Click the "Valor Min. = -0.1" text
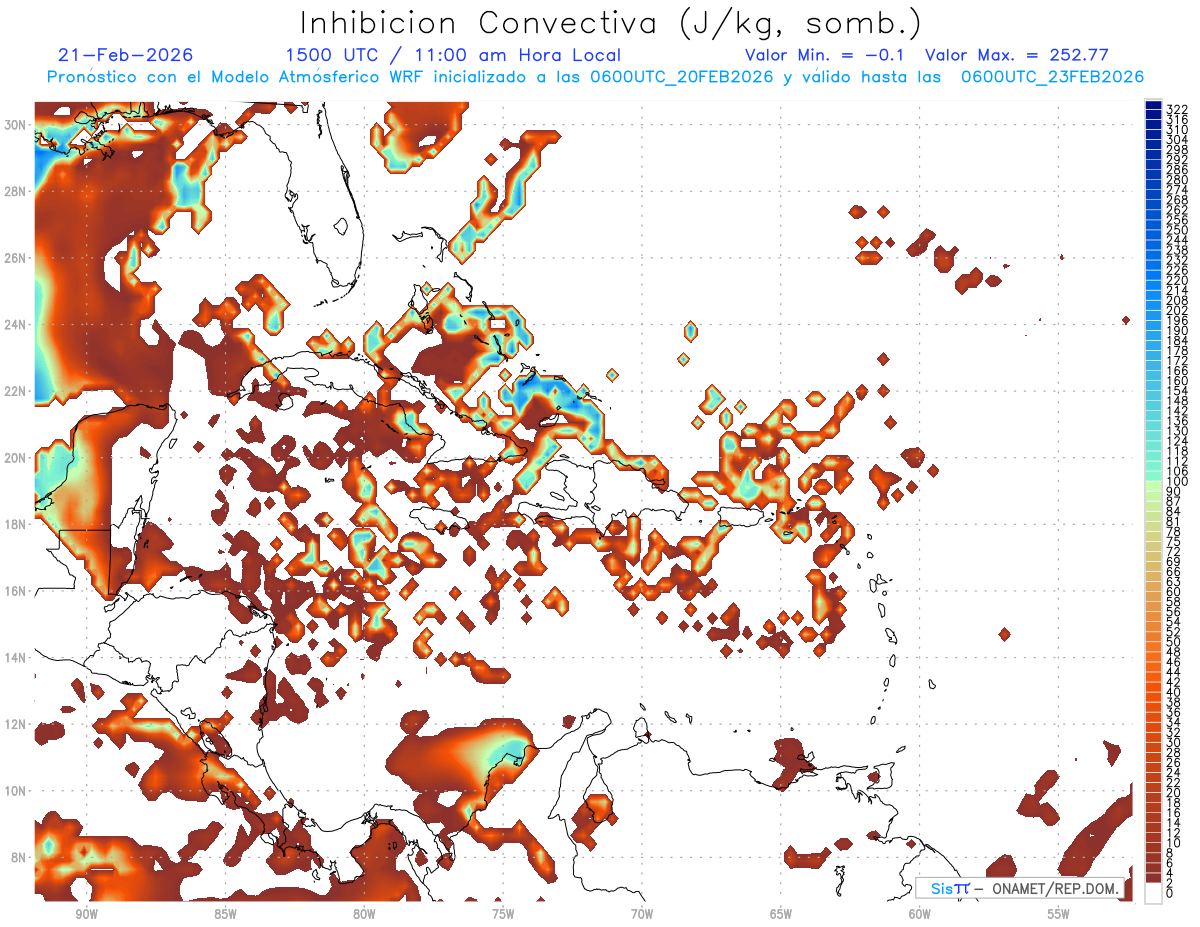Image resolution: width=1200 pixels, height=927 pixels. pos(824,55)
